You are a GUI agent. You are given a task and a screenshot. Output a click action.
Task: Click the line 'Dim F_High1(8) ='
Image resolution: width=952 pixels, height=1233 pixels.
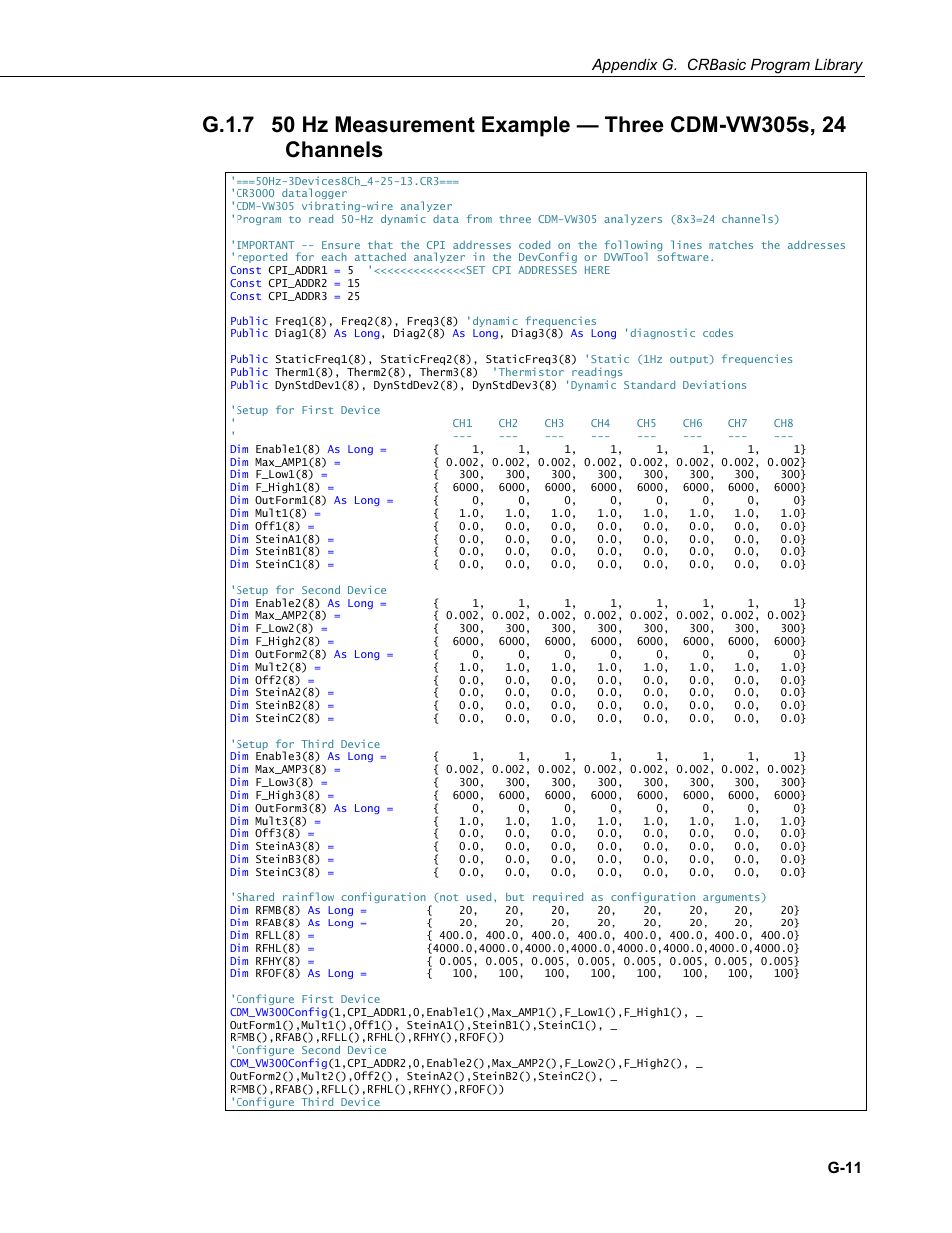[518, 488]
